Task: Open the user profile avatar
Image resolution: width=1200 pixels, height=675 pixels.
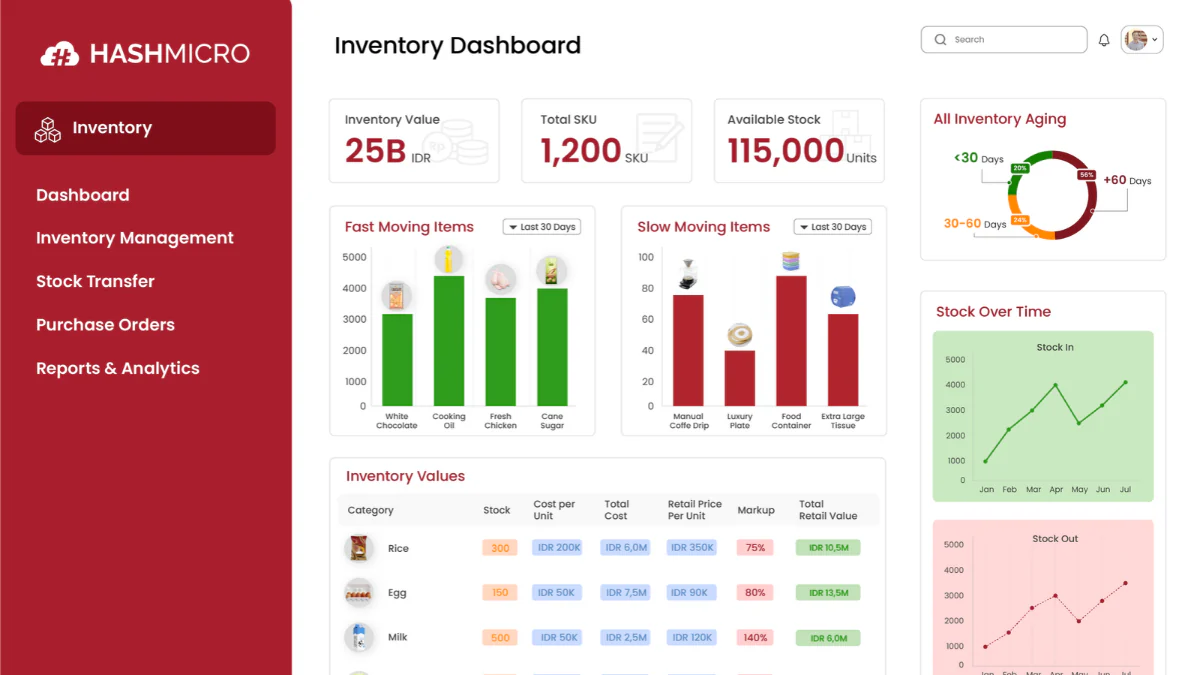Action: (x=1136, y=40)
